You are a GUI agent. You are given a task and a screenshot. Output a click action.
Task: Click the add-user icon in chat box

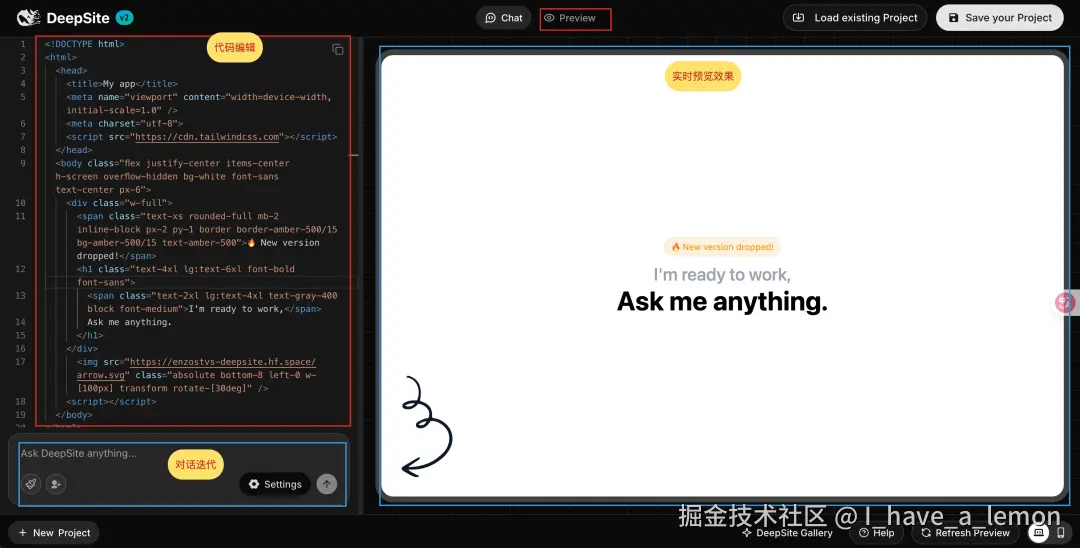tap(56, 484)
